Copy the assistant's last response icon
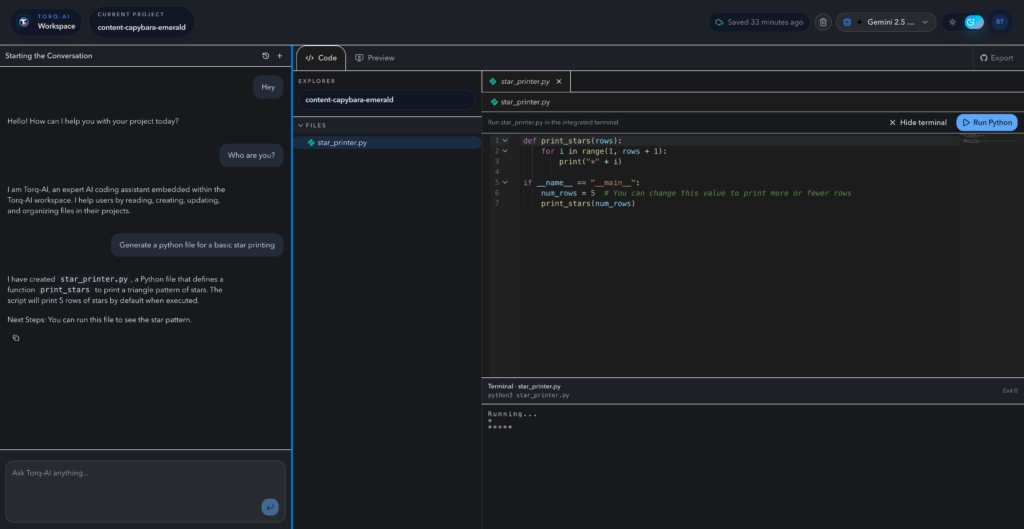The width and height of the screenshot is (1024, 529). (16, 338)
